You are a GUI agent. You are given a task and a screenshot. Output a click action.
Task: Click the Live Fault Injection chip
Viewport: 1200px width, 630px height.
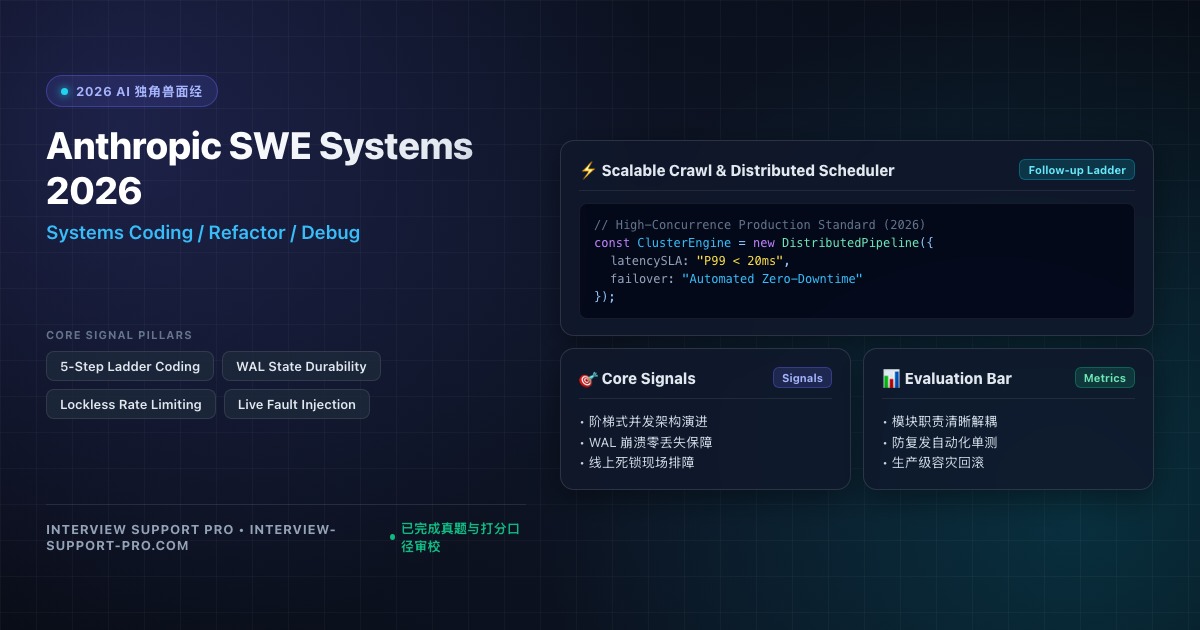click(297, 404)
